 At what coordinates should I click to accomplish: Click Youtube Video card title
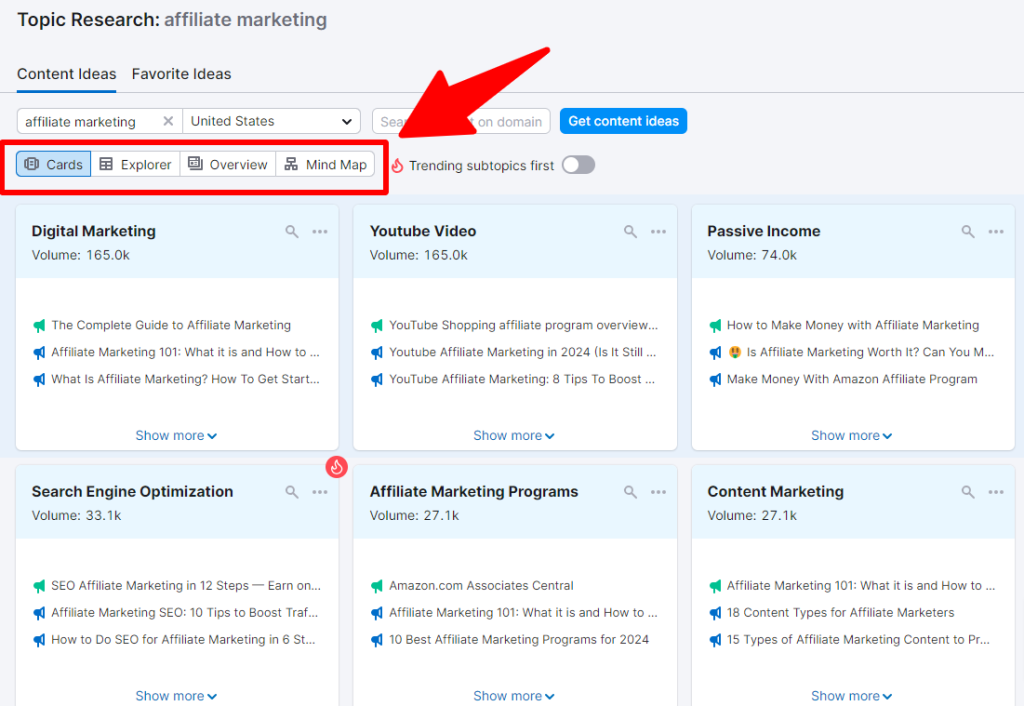click(423, 231)
